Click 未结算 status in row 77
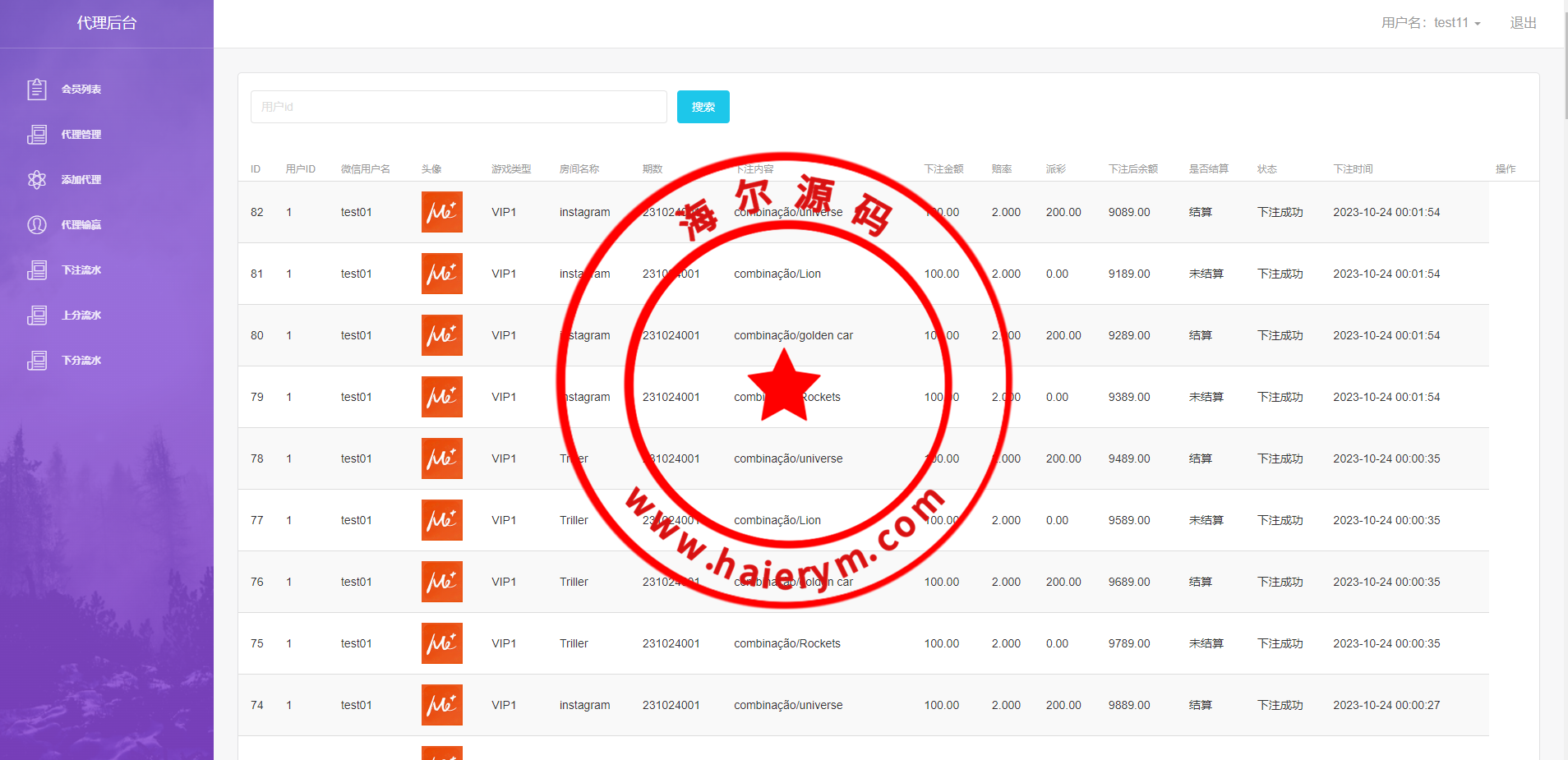 pos(1206,520)
